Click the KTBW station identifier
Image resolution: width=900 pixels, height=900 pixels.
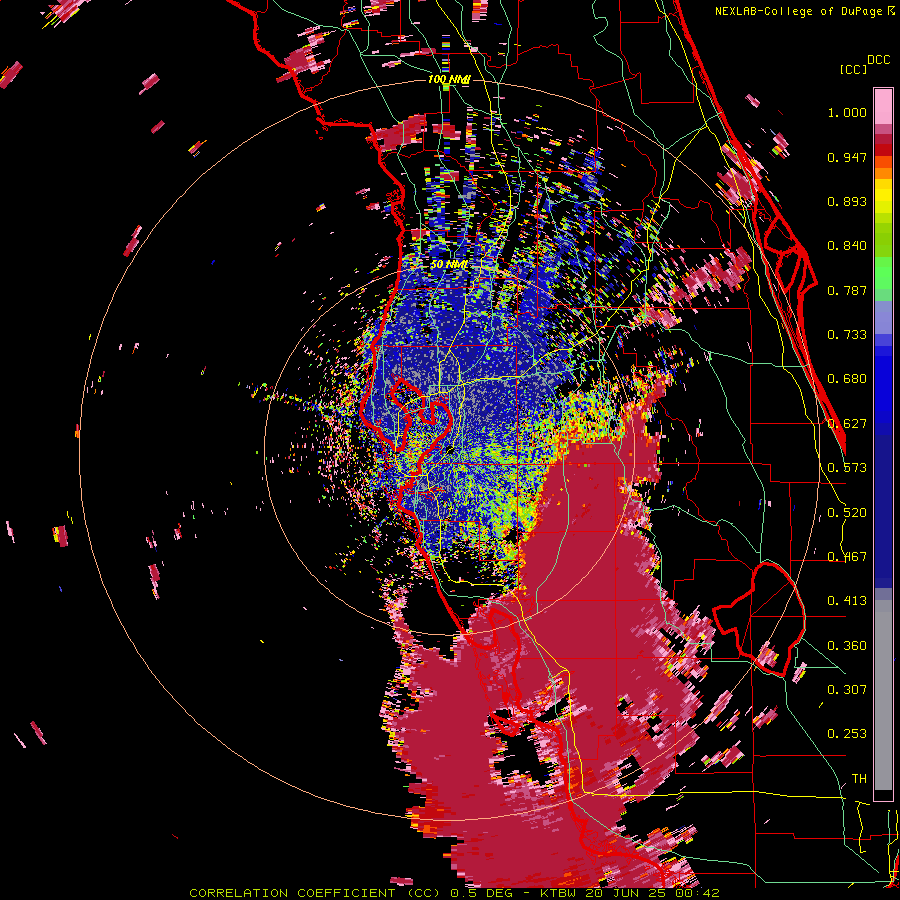click(560, 893)
